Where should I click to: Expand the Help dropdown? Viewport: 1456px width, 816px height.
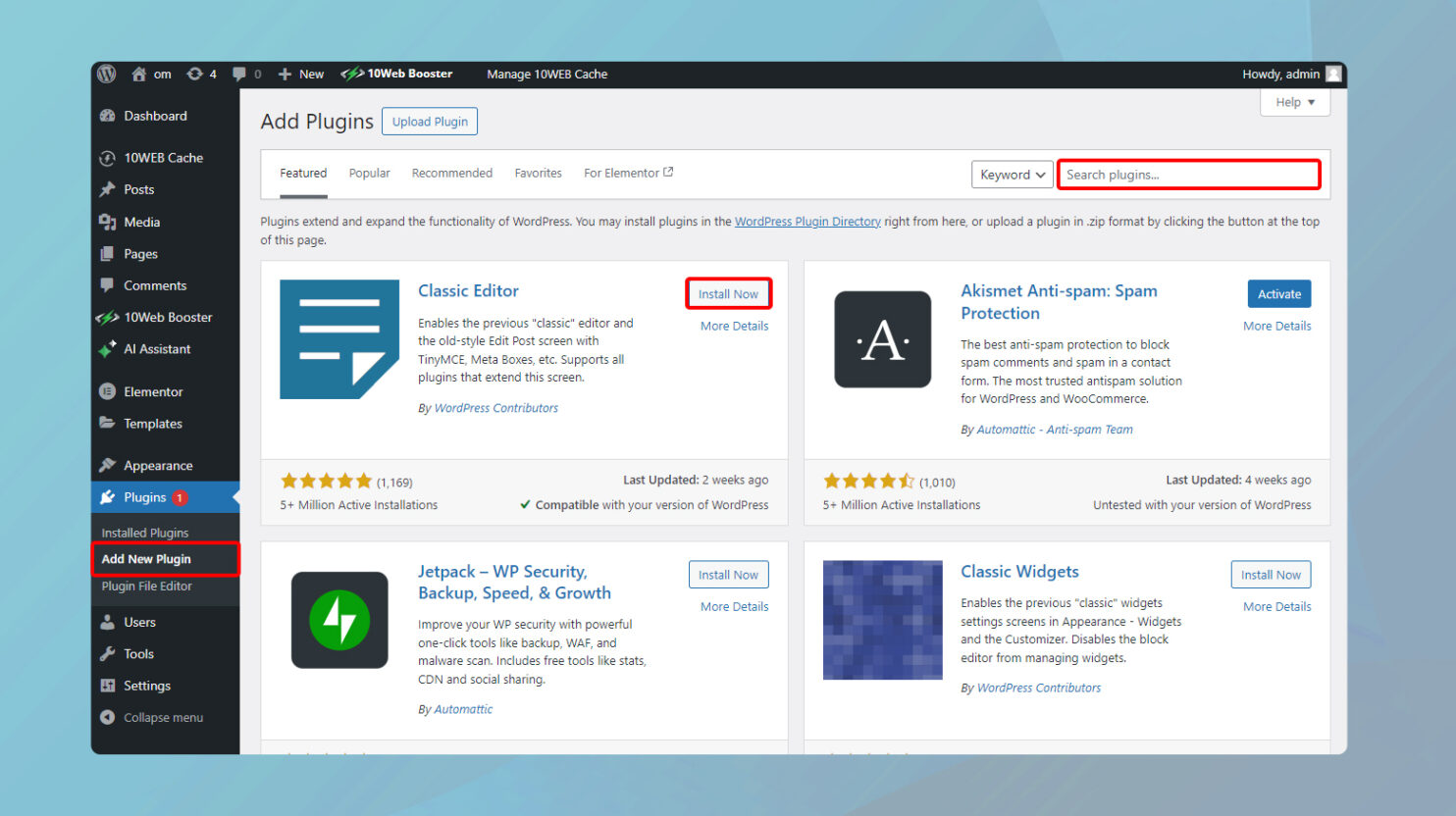tap(1294, 102)
